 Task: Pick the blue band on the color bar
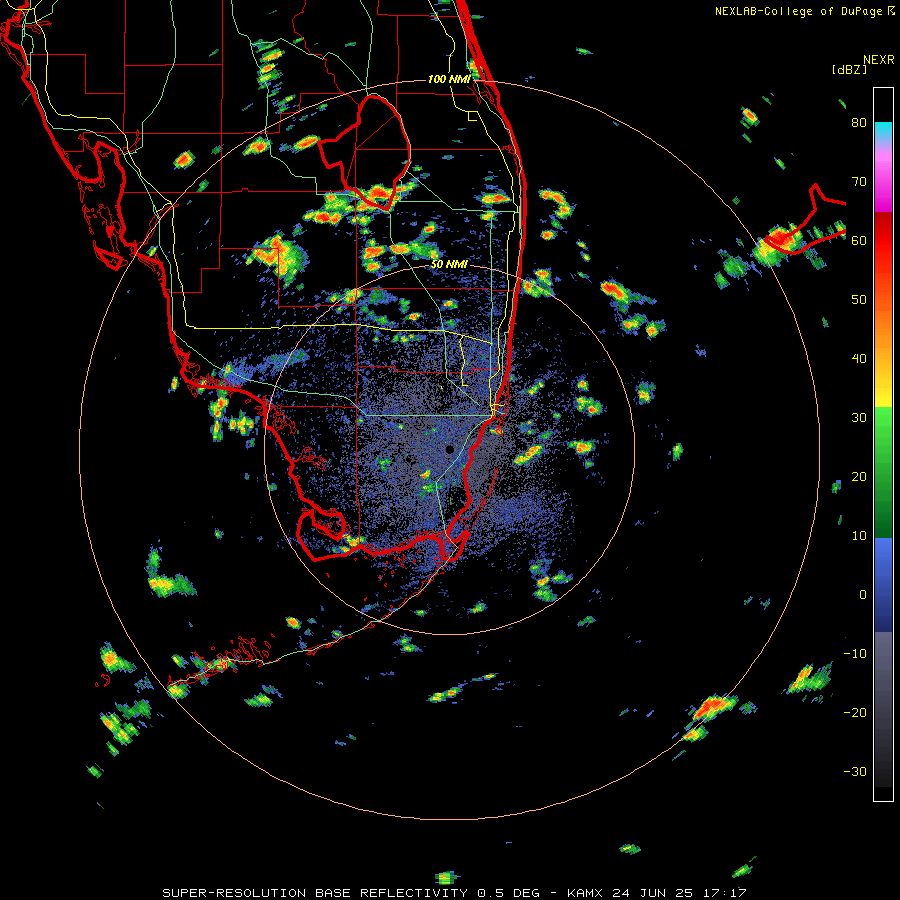pyautogui.click(x=883, y=584)
